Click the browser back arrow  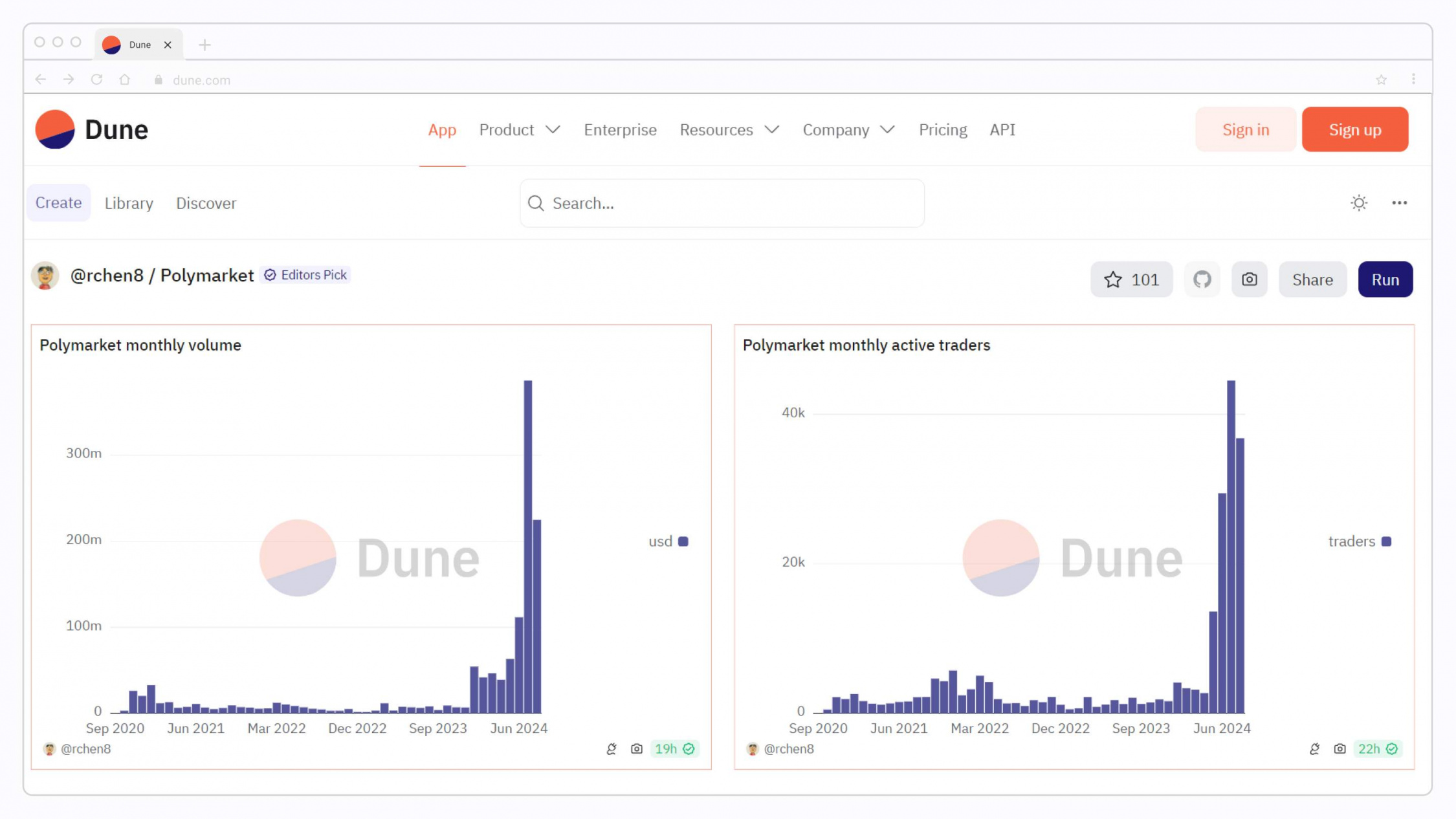[41, 80]
